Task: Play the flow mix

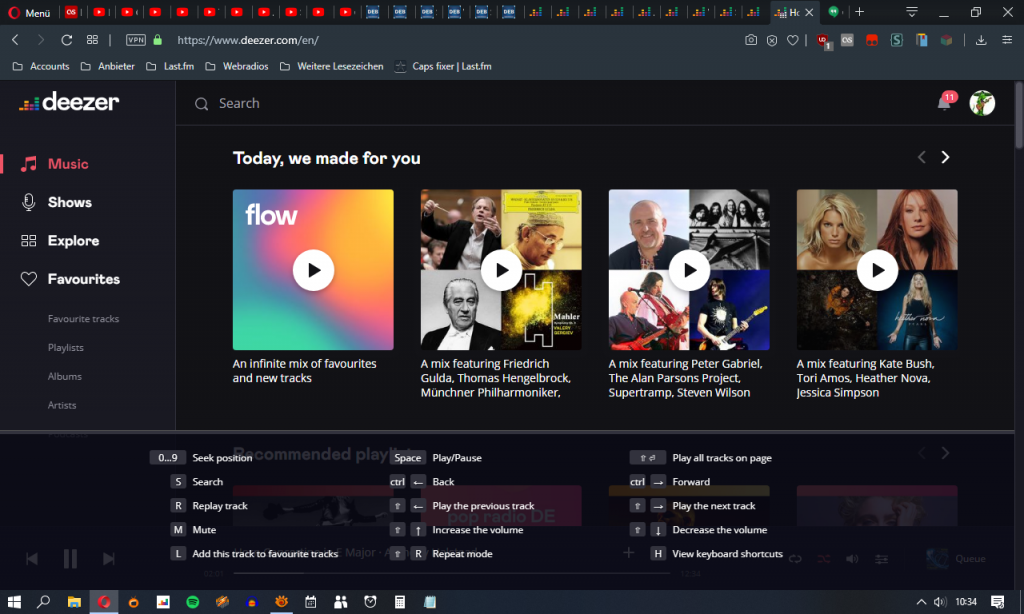Action: 313,270
